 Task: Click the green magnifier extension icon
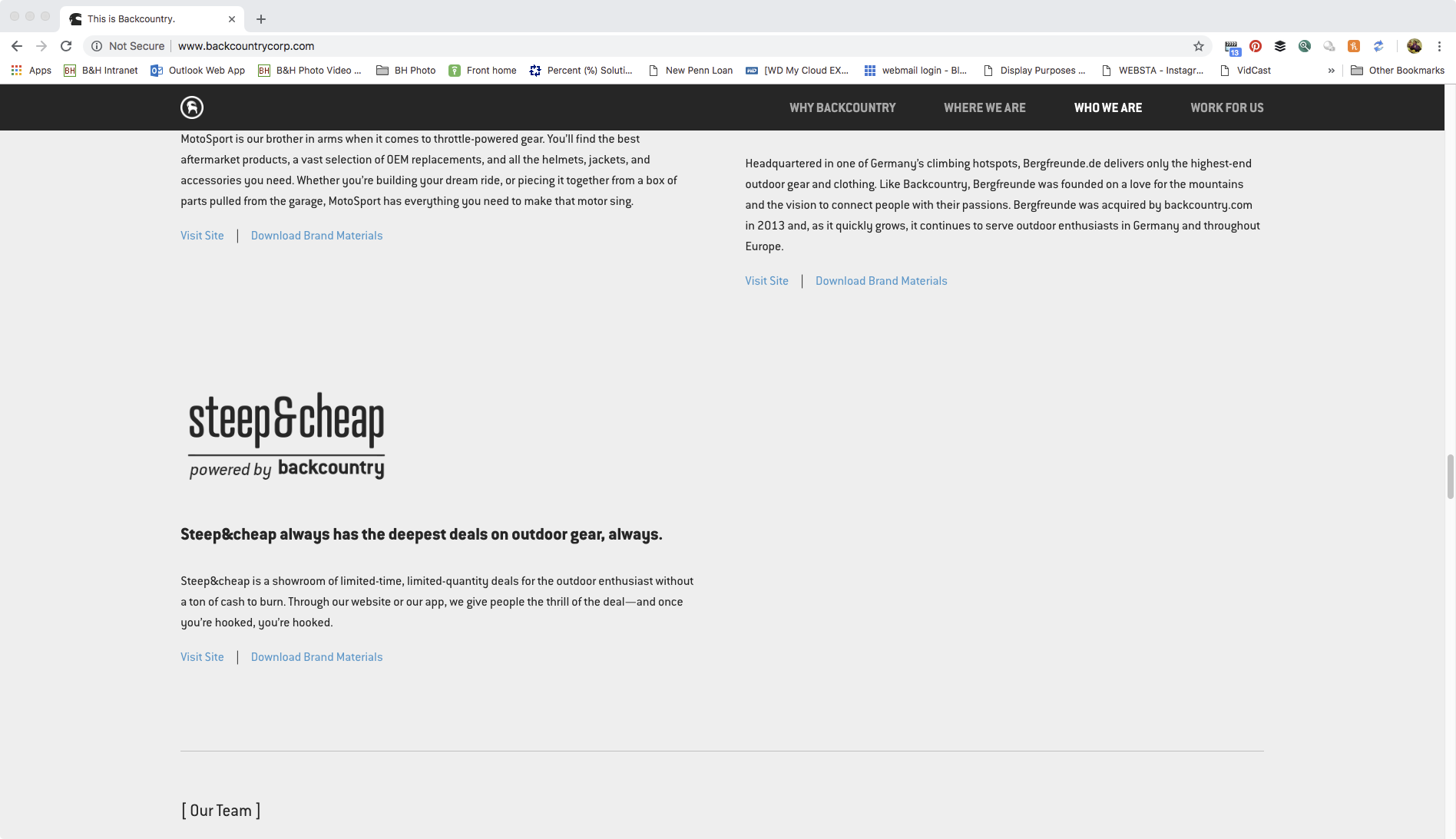pos(1305,46)
